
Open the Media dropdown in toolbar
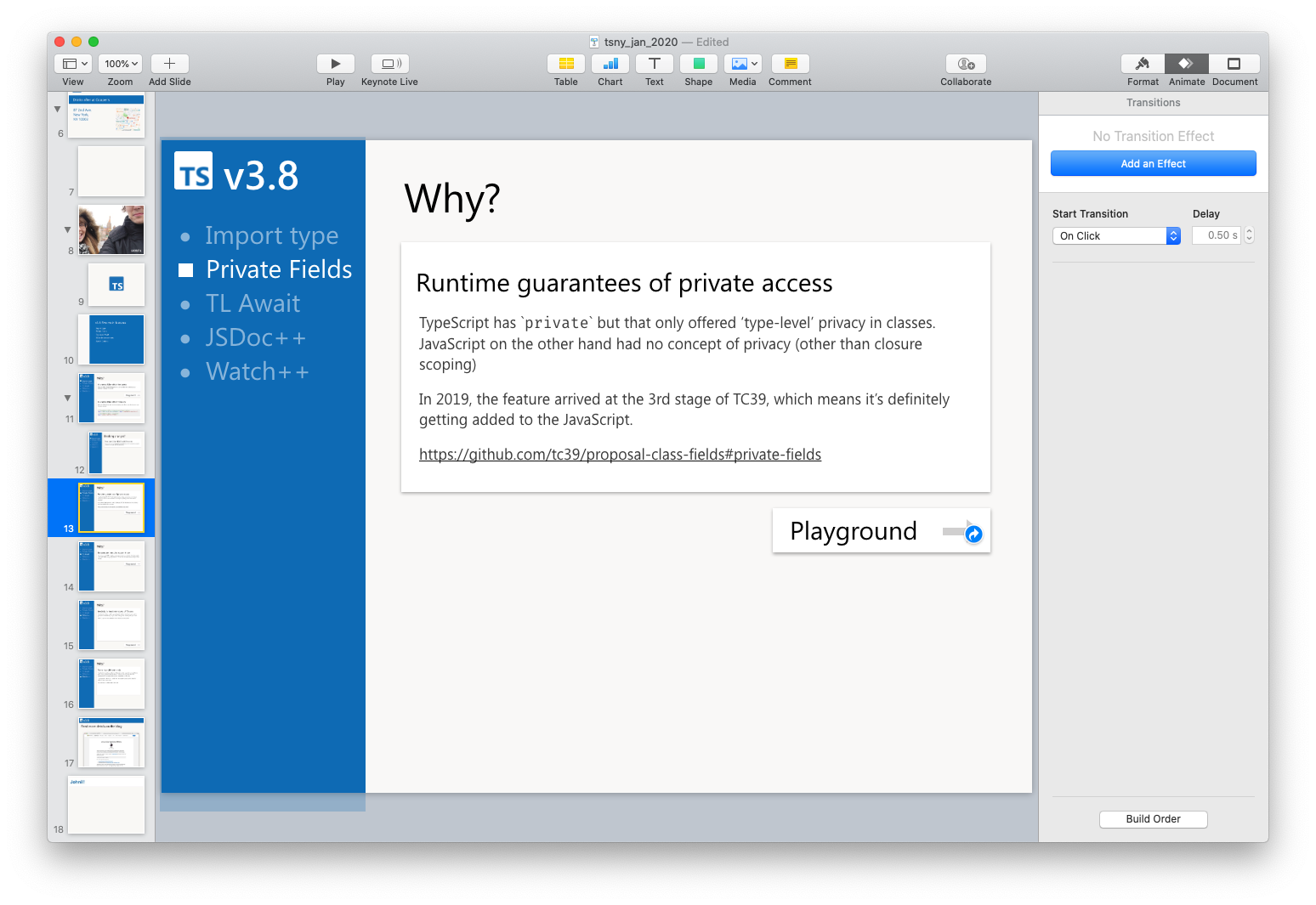click(x=743, y=64)
